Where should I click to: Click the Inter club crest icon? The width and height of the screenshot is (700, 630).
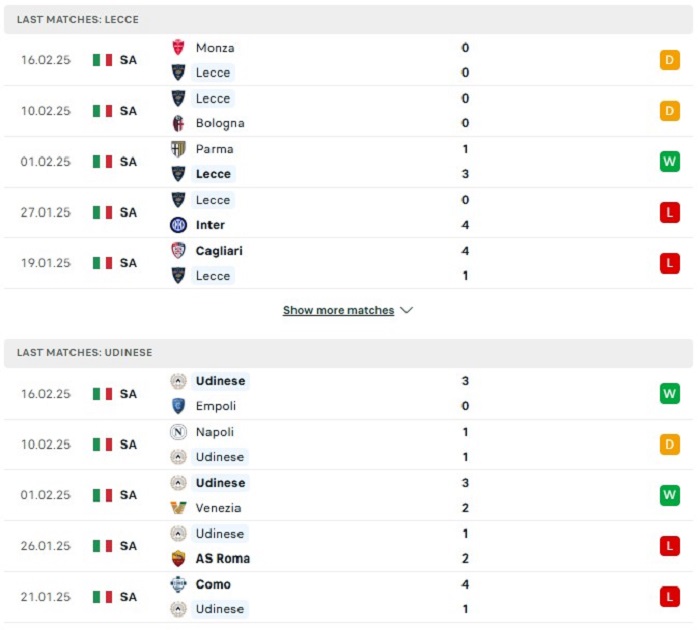178,225
